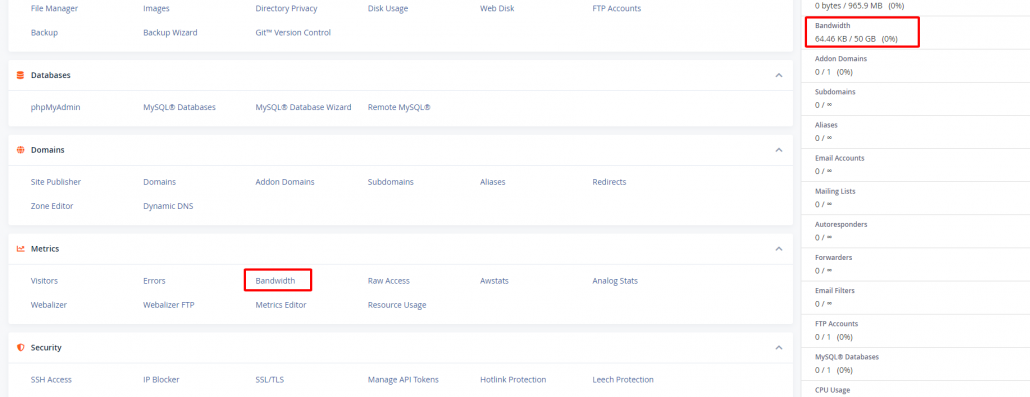
Task: Open Zone Editor
Action: tap(52, 206)
